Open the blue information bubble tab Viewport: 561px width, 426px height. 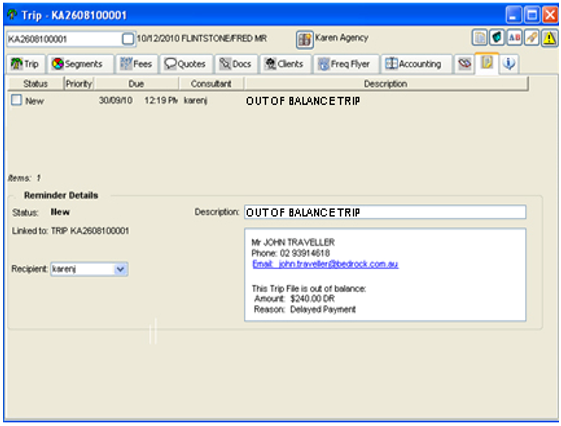pyautogui.click(x=508, y=64)
